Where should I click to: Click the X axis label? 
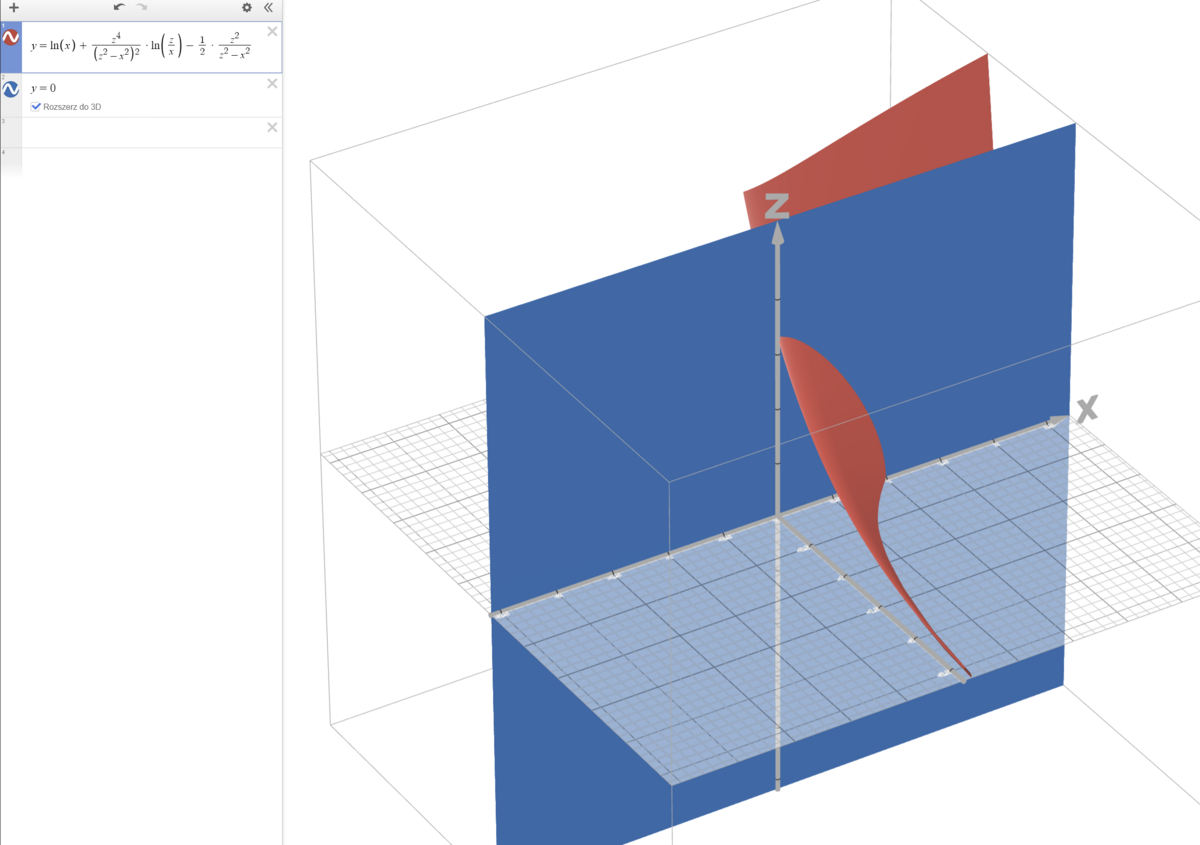[x=1086, y=407]
